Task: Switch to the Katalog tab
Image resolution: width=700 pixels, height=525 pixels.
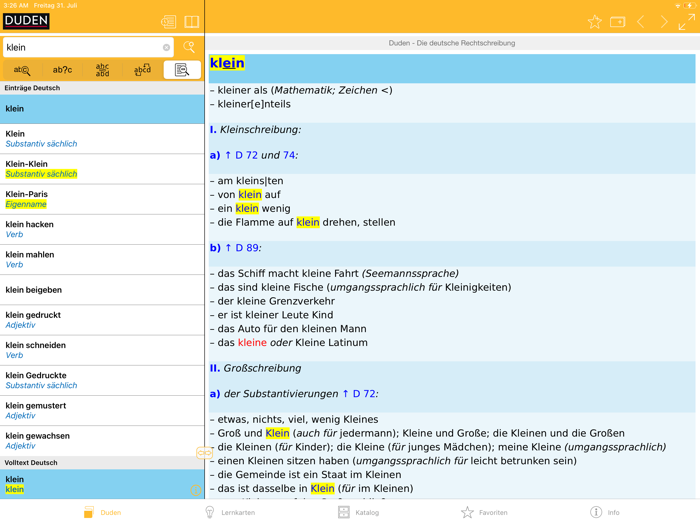Action: [x=358, y=512]
